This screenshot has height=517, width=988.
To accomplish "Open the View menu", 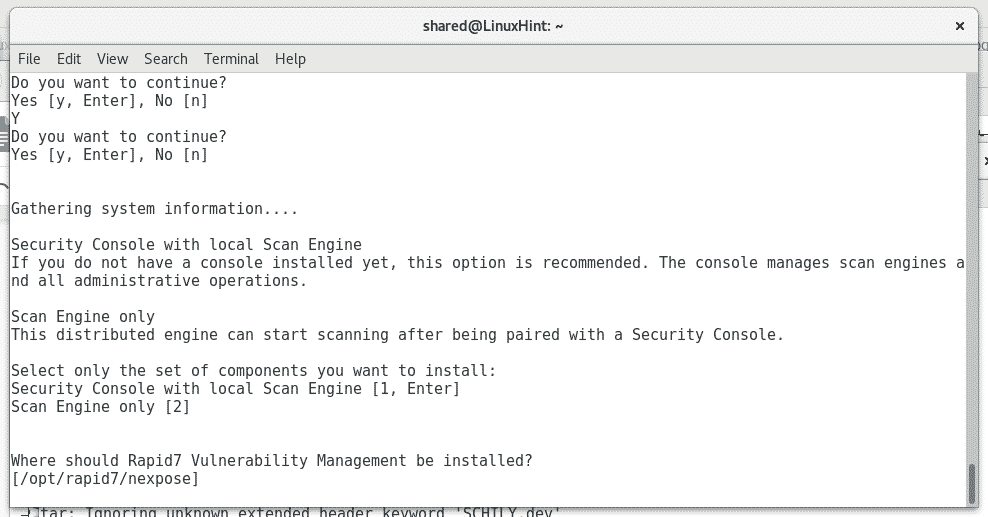I will coord(112,59).
